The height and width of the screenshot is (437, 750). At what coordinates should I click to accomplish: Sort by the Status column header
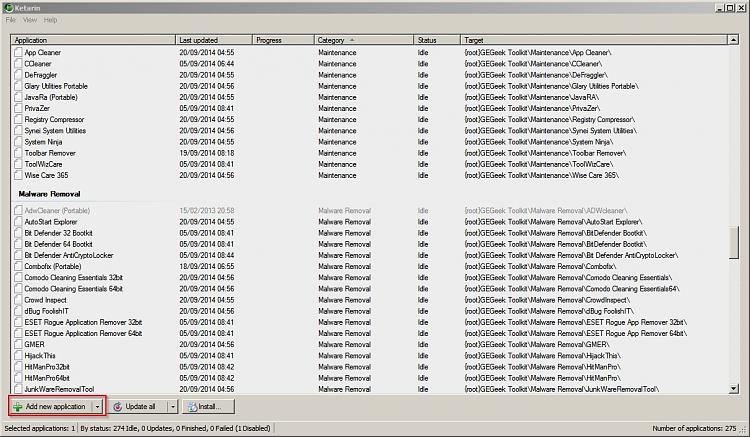point(437,40)
